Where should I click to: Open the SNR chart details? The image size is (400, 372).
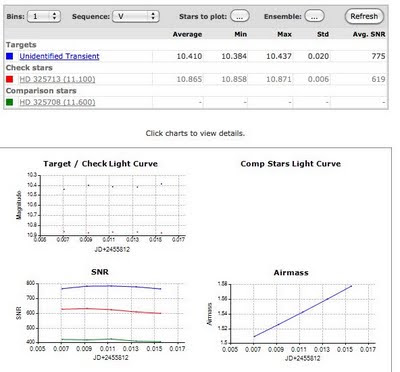tap(100, 315)
